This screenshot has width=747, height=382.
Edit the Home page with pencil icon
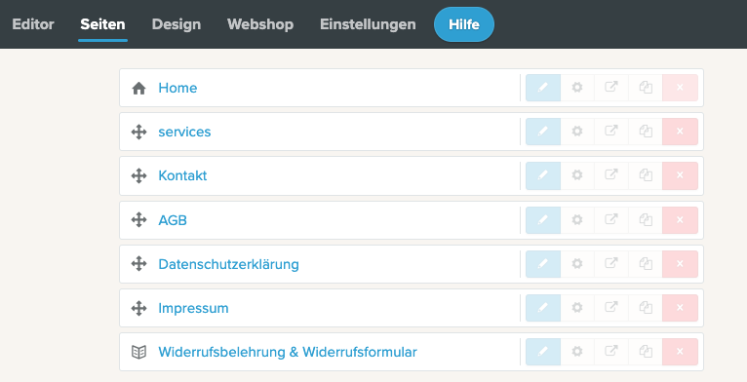click(x=543, y=88)
